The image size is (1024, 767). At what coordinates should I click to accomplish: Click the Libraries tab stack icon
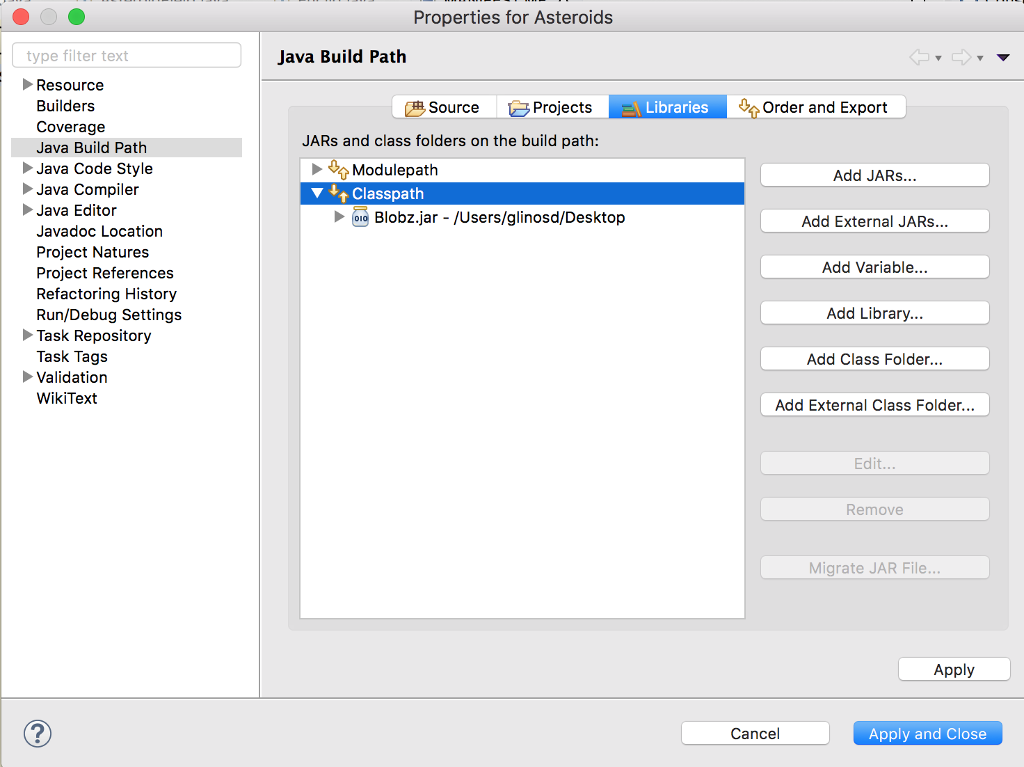click(x=631, y=106)
